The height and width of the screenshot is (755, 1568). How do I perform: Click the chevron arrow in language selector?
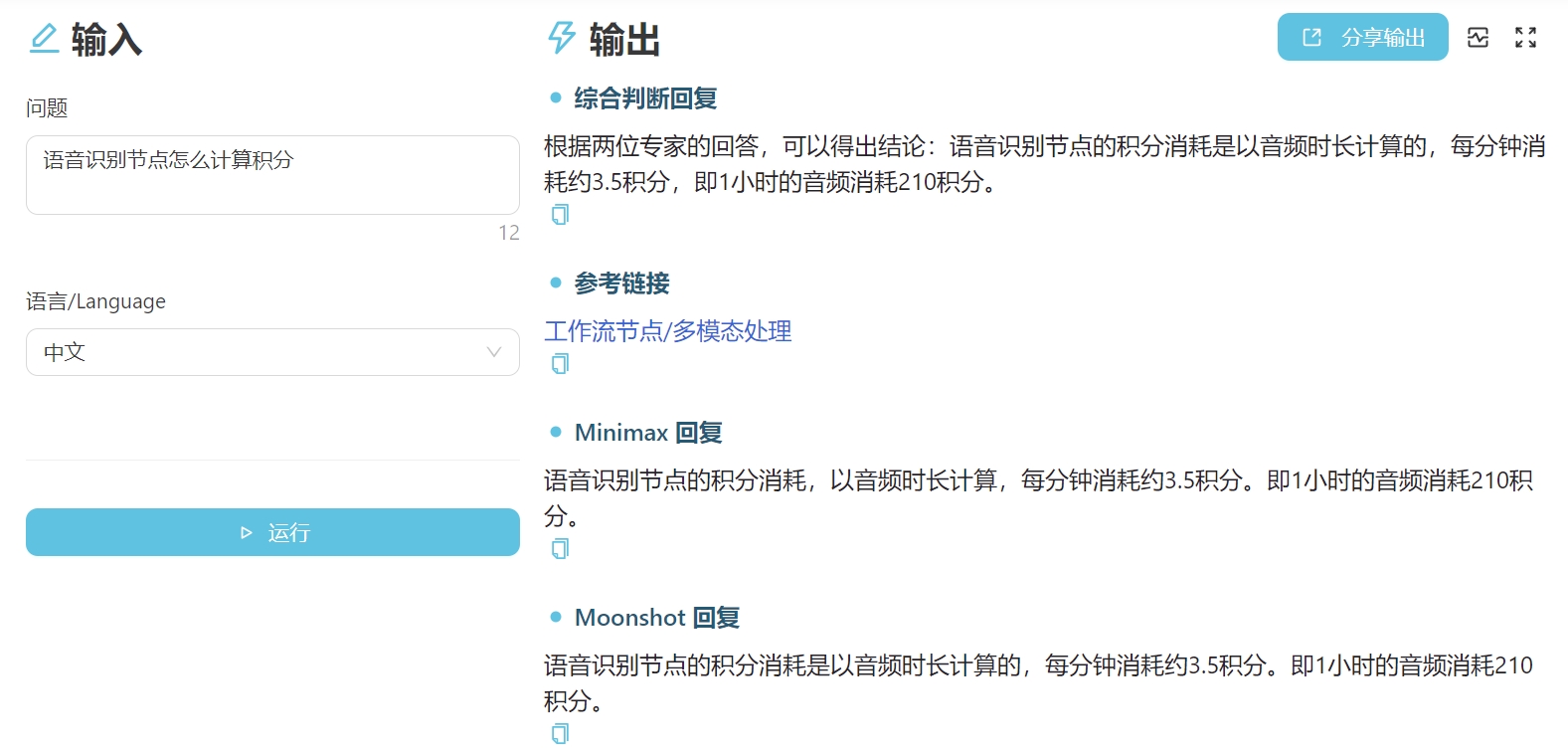pyautogui.click(x=493, y=352)
